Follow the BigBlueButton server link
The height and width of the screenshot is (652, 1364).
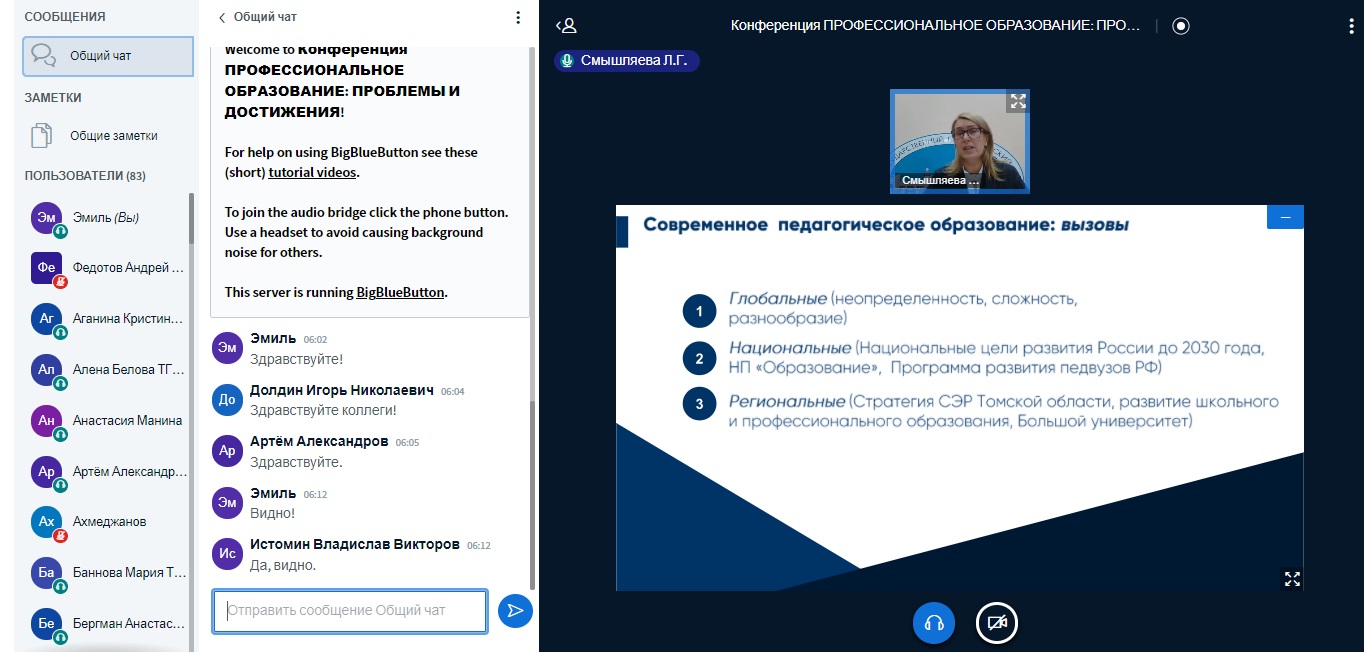click(x=400, y=292)
